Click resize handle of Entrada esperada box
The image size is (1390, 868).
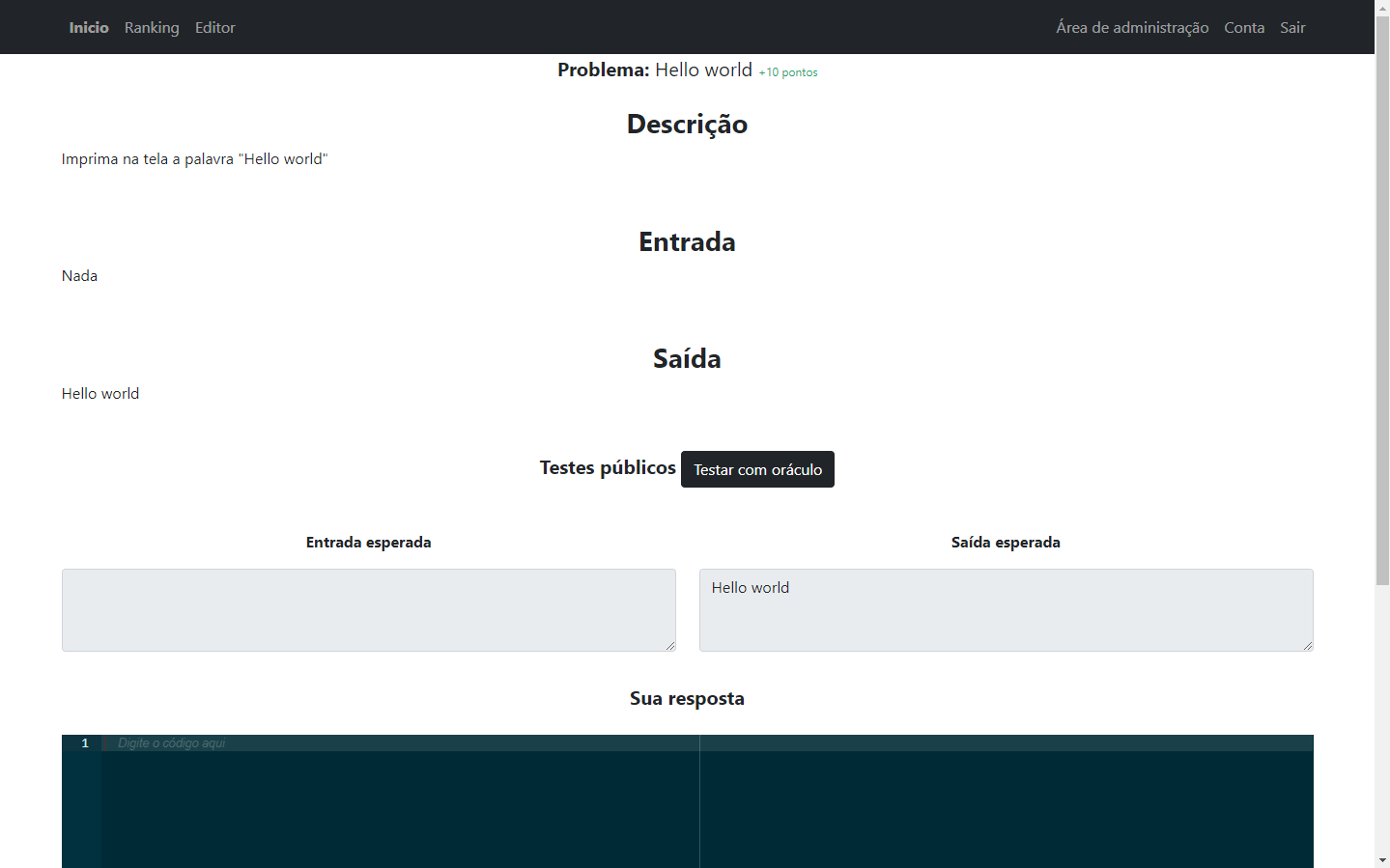(669, 645)
